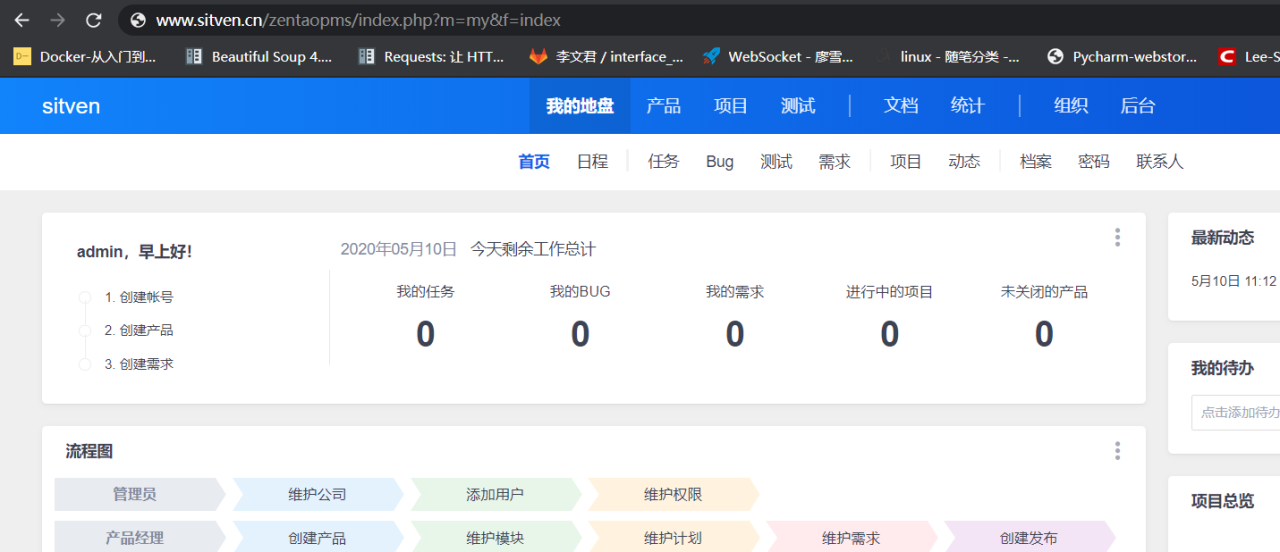Click the site info globe icon

click(x=138, y=20)
